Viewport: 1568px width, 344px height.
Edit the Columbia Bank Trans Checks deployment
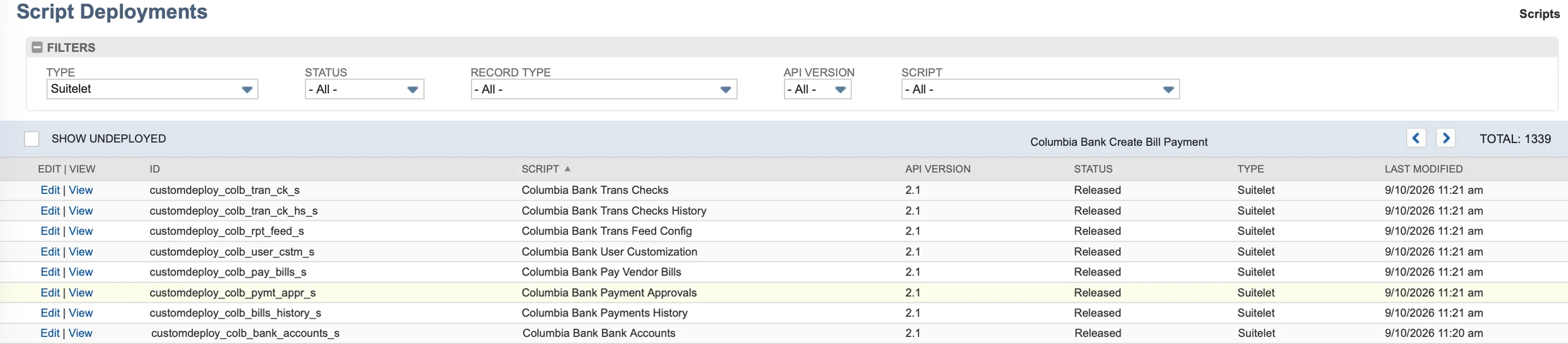(x=50, y=190)
